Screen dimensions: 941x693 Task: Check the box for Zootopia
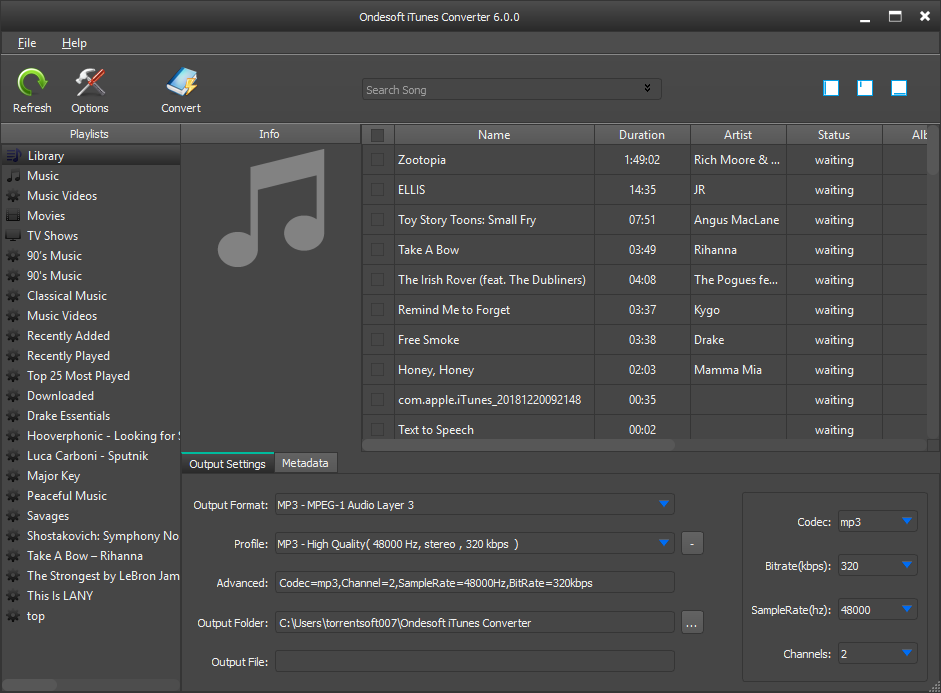(x=377, y=160)
